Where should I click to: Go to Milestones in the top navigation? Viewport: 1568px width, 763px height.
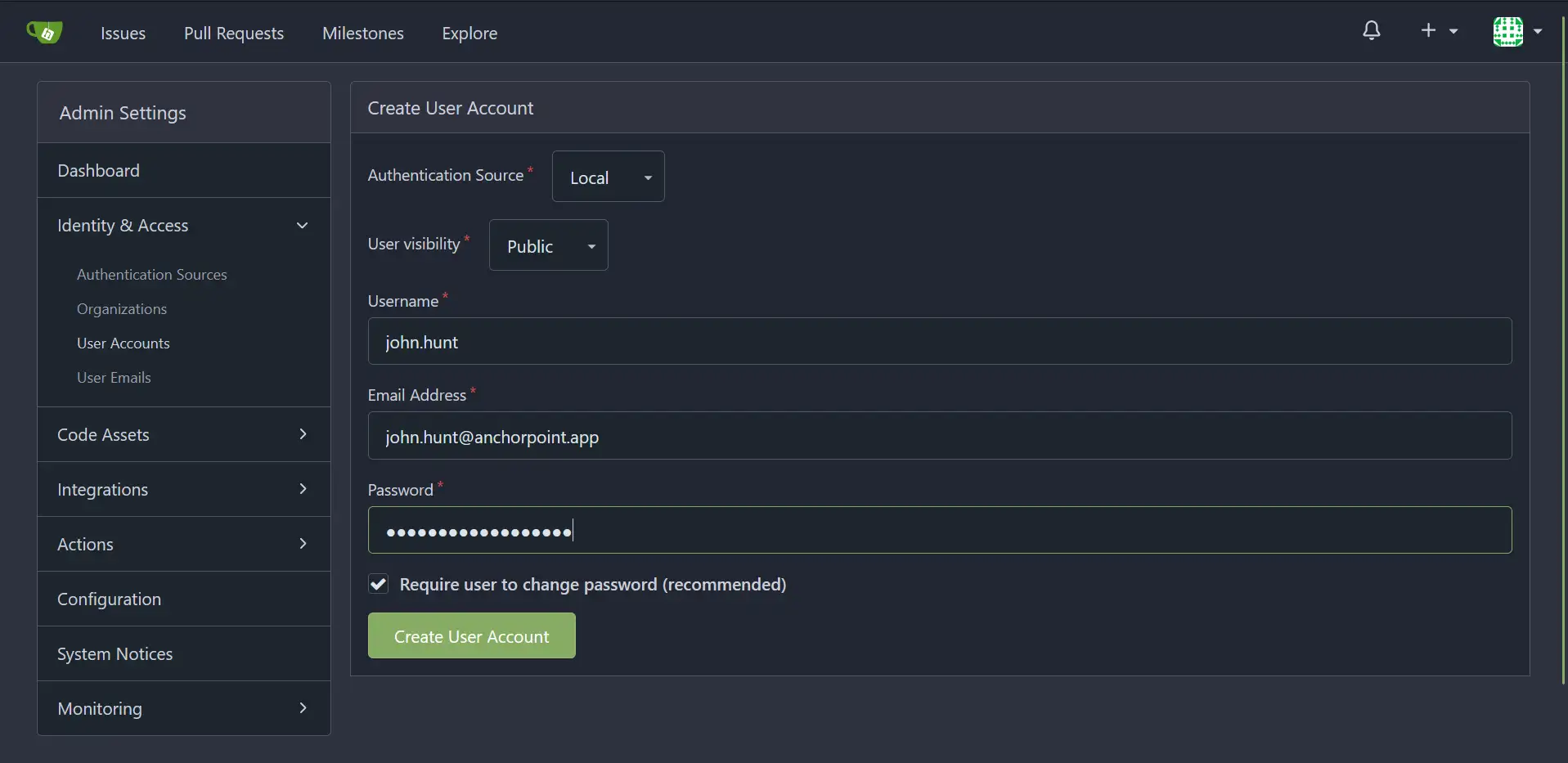[x=363, y=33]
